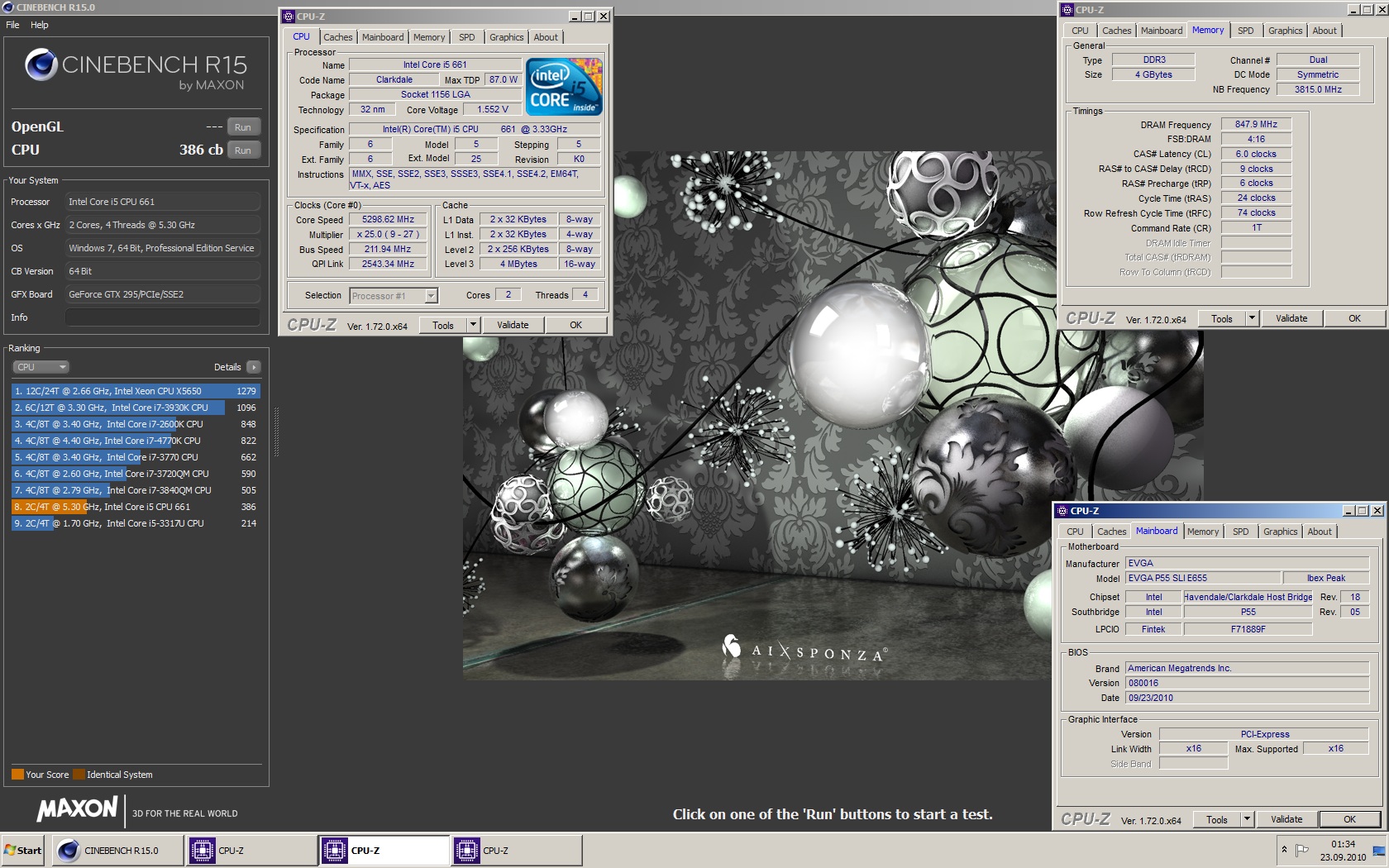The height and width of the screenshot is (868, 1389).
Task: Click OK in Mainboard window
Action: click(x=1349, y=819)
